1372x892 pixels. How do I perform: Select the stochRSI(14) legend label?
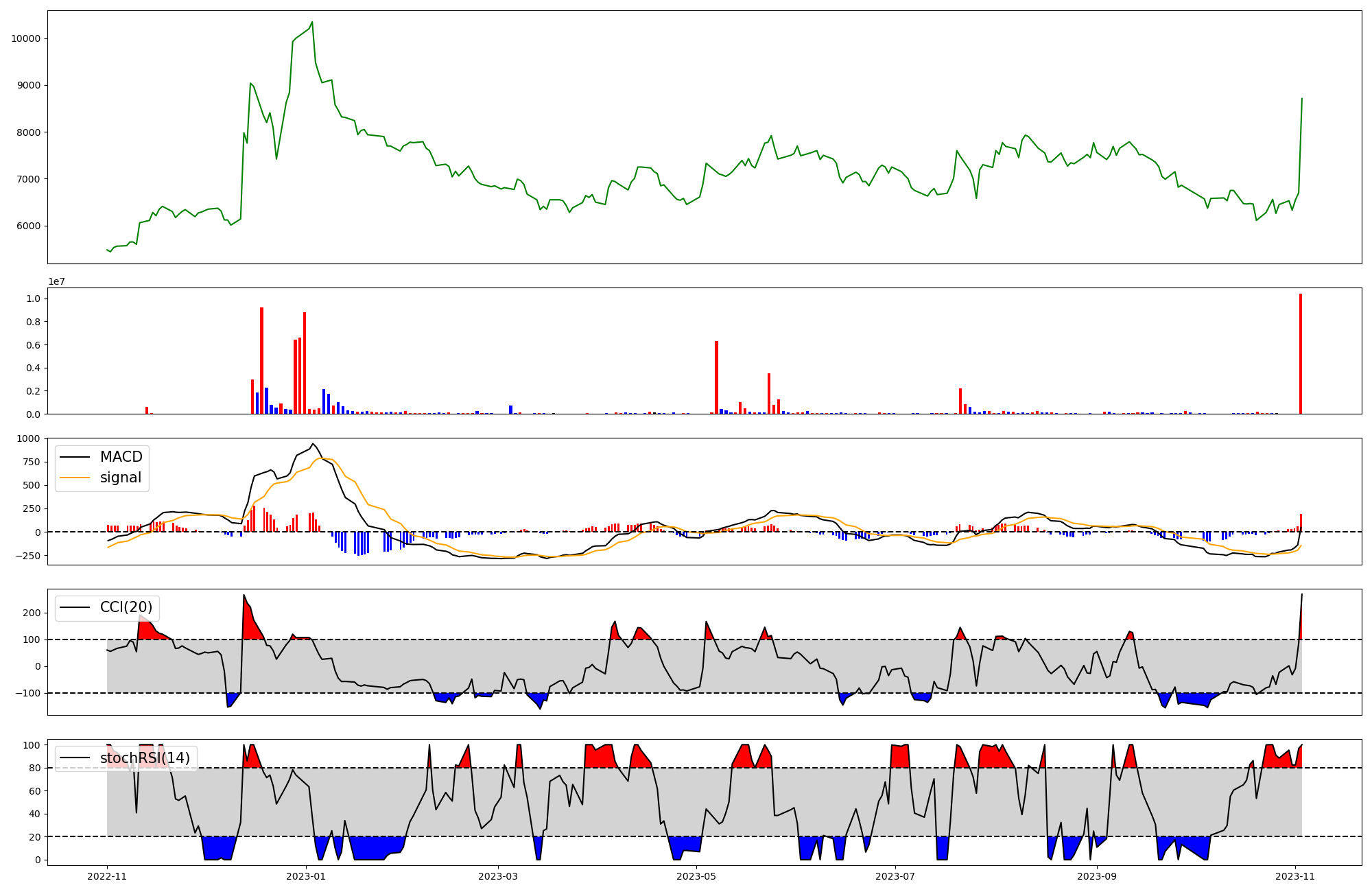(145, 758)
